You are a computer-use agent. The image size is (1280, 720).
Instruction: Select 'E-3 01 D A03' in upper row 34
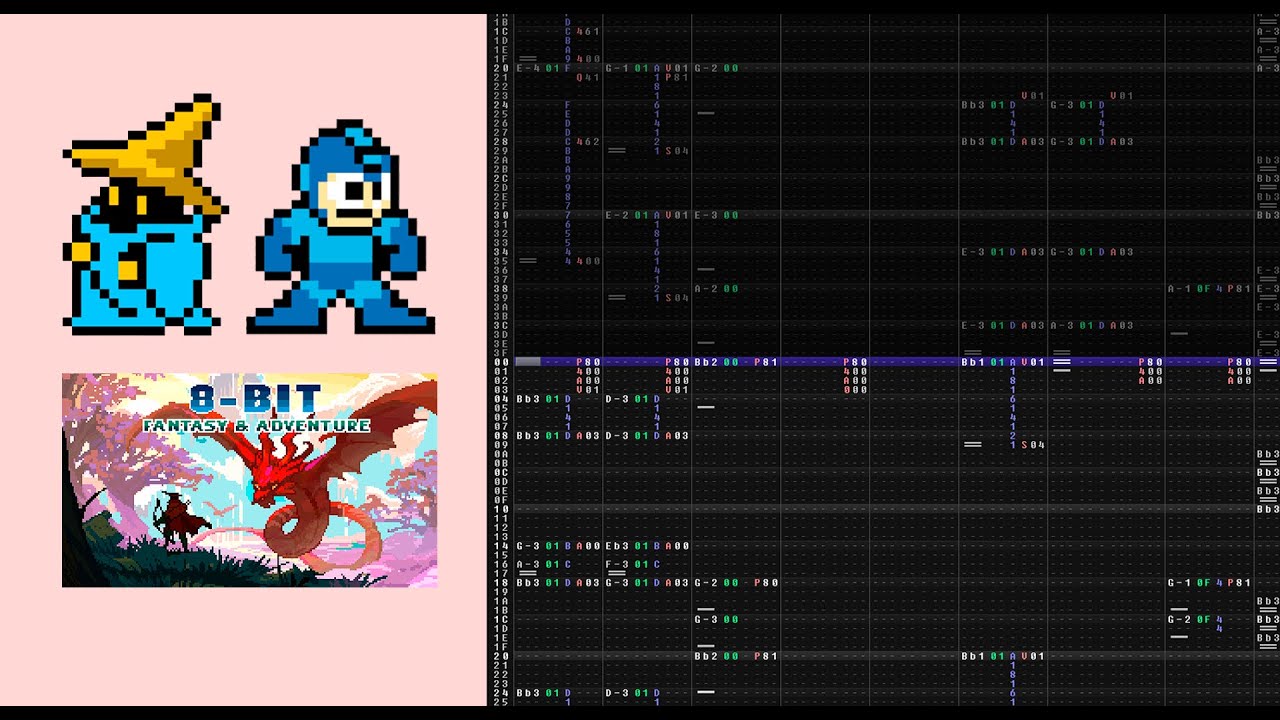pos(1003,252)
